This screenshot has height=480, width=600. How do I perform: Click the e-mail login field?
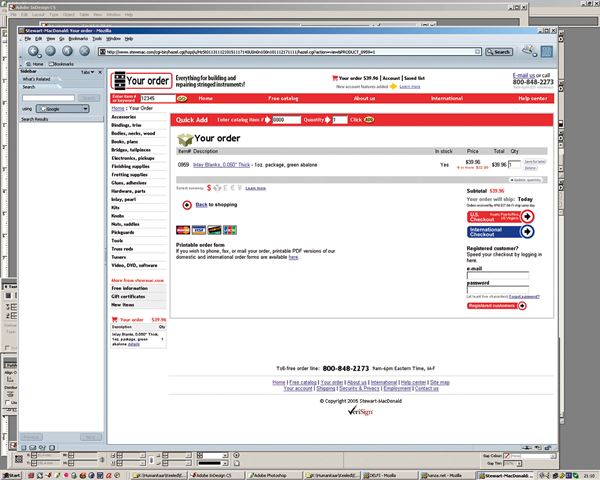click(x=498, y=275)
